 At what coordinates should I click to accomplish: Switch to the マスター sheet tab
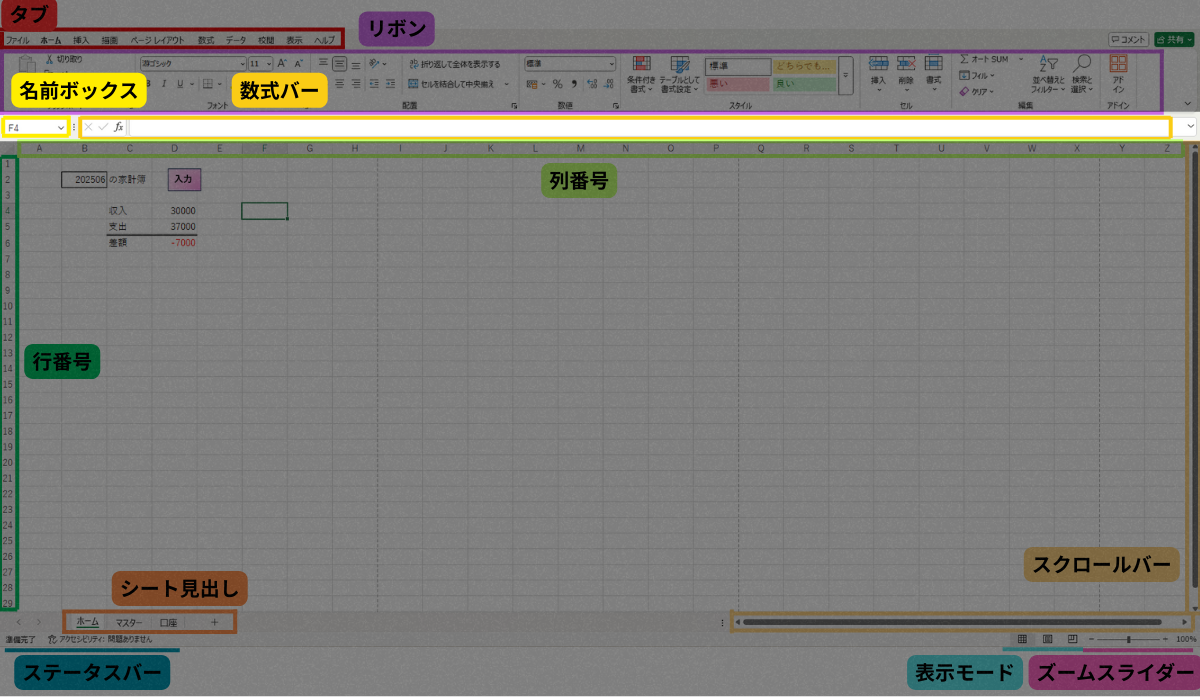pyautogui.click(x=128, y=622)
